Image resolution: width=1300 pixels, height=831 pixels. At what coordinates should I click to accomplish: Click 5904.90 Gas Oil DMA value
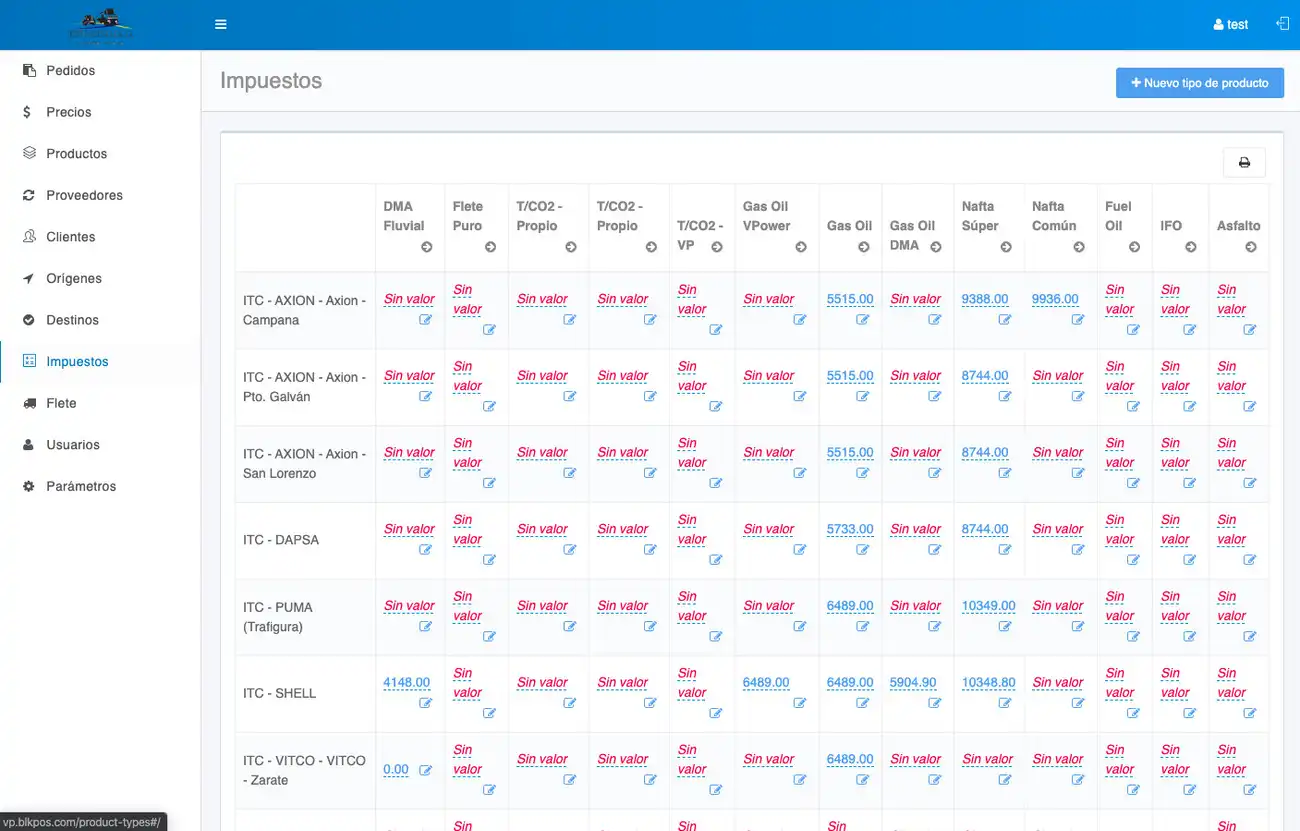pyautogui.click(x=913, y=683)
